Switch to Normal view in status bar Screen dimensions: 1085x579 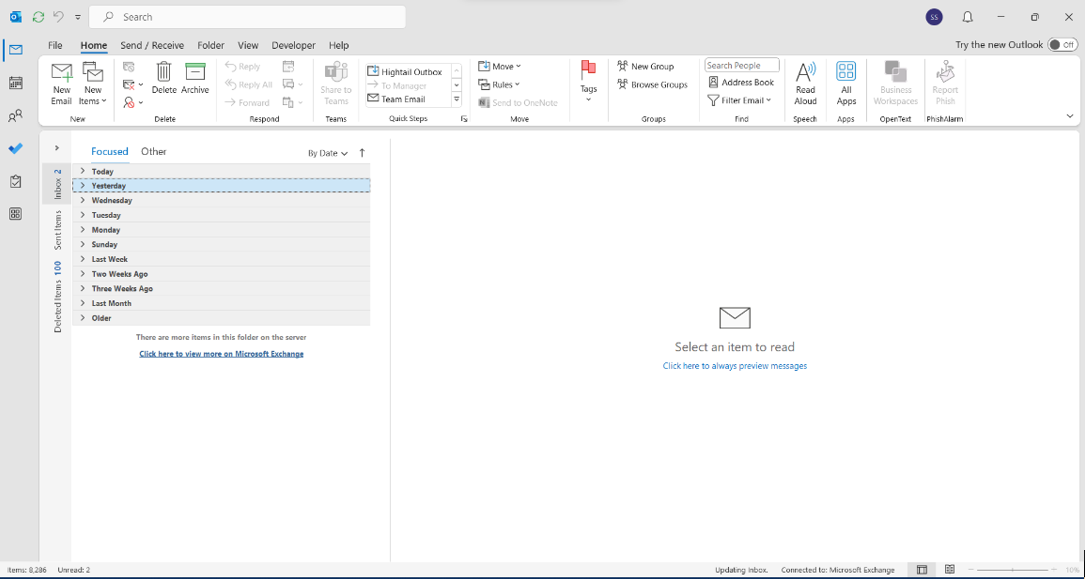click(x=922, y=570)
